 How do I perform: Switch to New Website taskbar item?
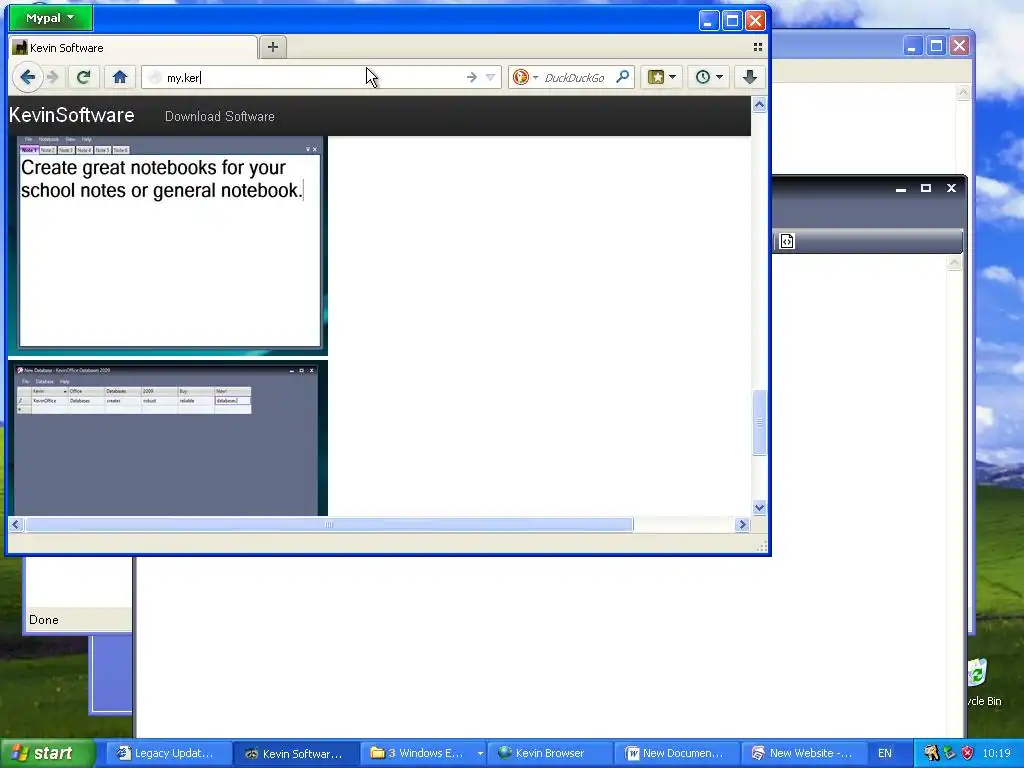[803, 753]
